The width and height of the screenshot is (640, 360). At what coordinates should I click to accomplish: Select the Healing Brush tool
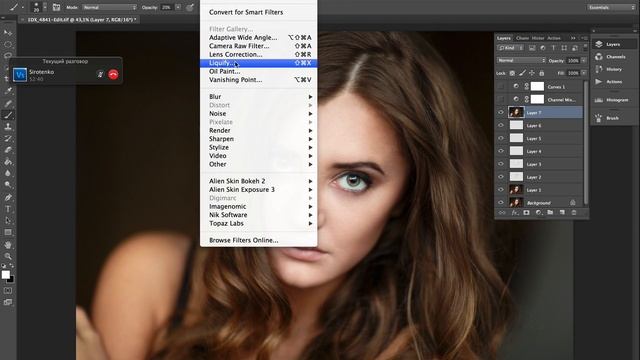point(8,103)
